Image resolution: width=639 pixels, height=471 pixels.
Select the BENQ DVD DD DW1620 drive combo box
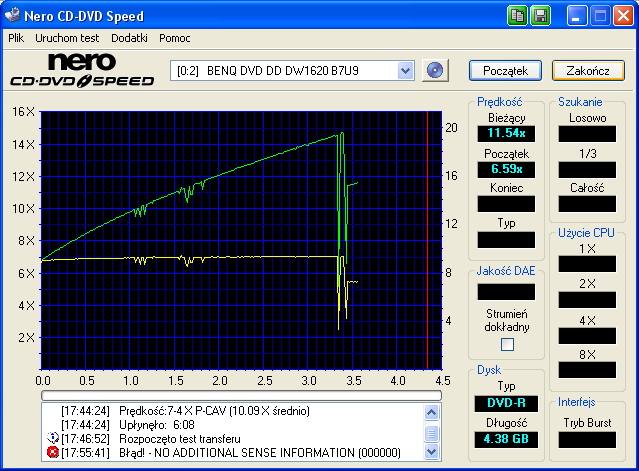[x=292, y=70]
